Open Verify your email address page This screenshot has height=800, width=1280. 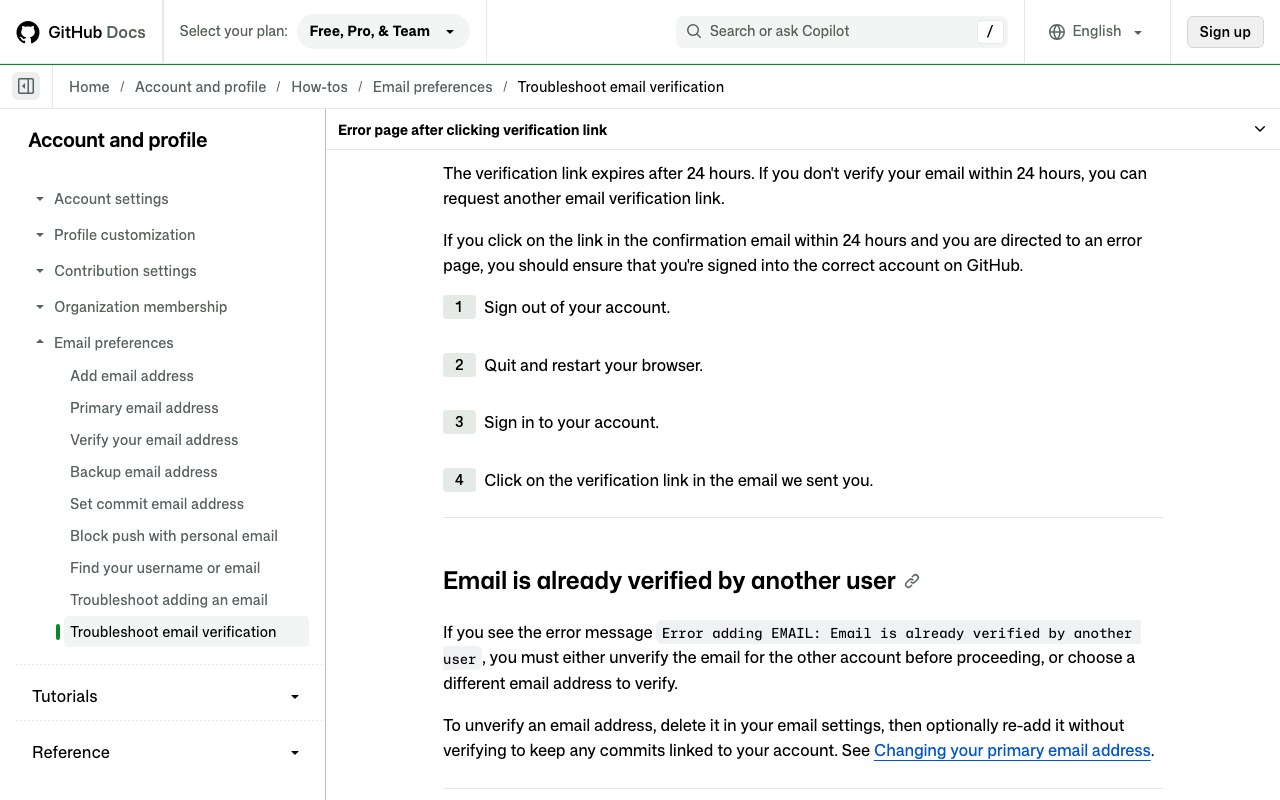(154, 440)
